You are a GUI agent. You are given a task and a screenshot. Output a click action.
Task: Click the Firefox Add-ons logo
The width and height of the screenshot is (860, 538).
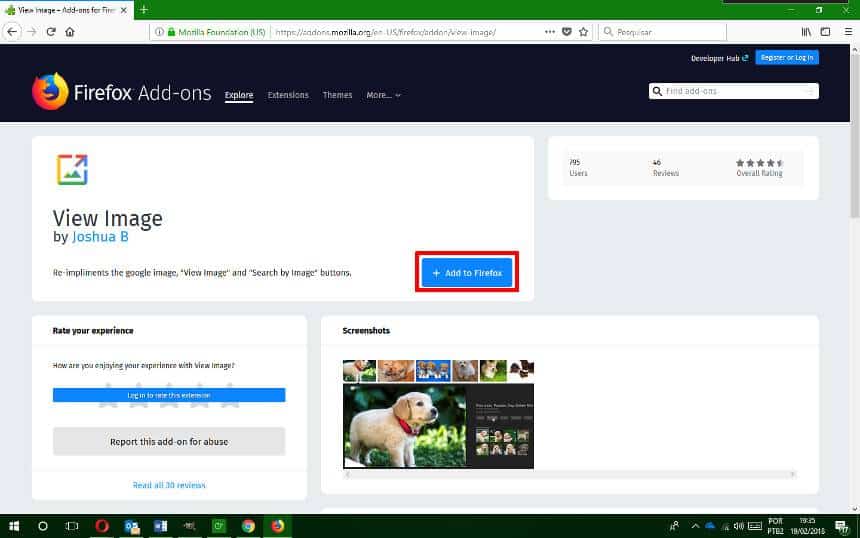coord(121,92)
